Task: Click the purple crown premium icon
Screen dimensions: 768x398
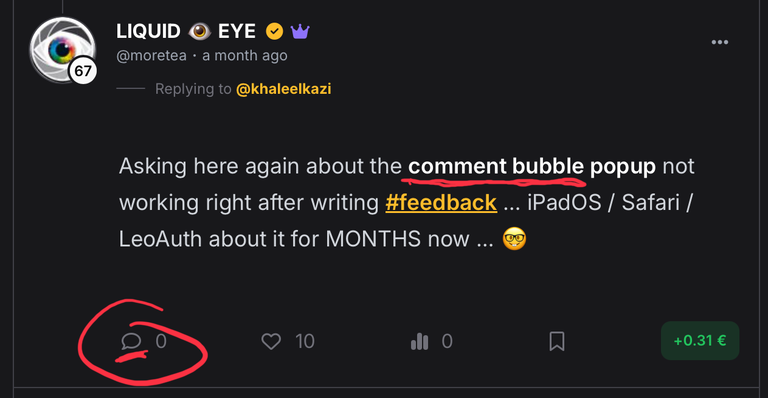Action: (300, 32)
